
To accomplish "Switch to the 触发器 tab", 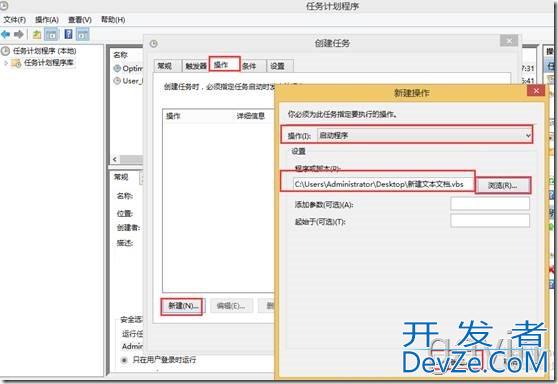I will tap(196, 66).
